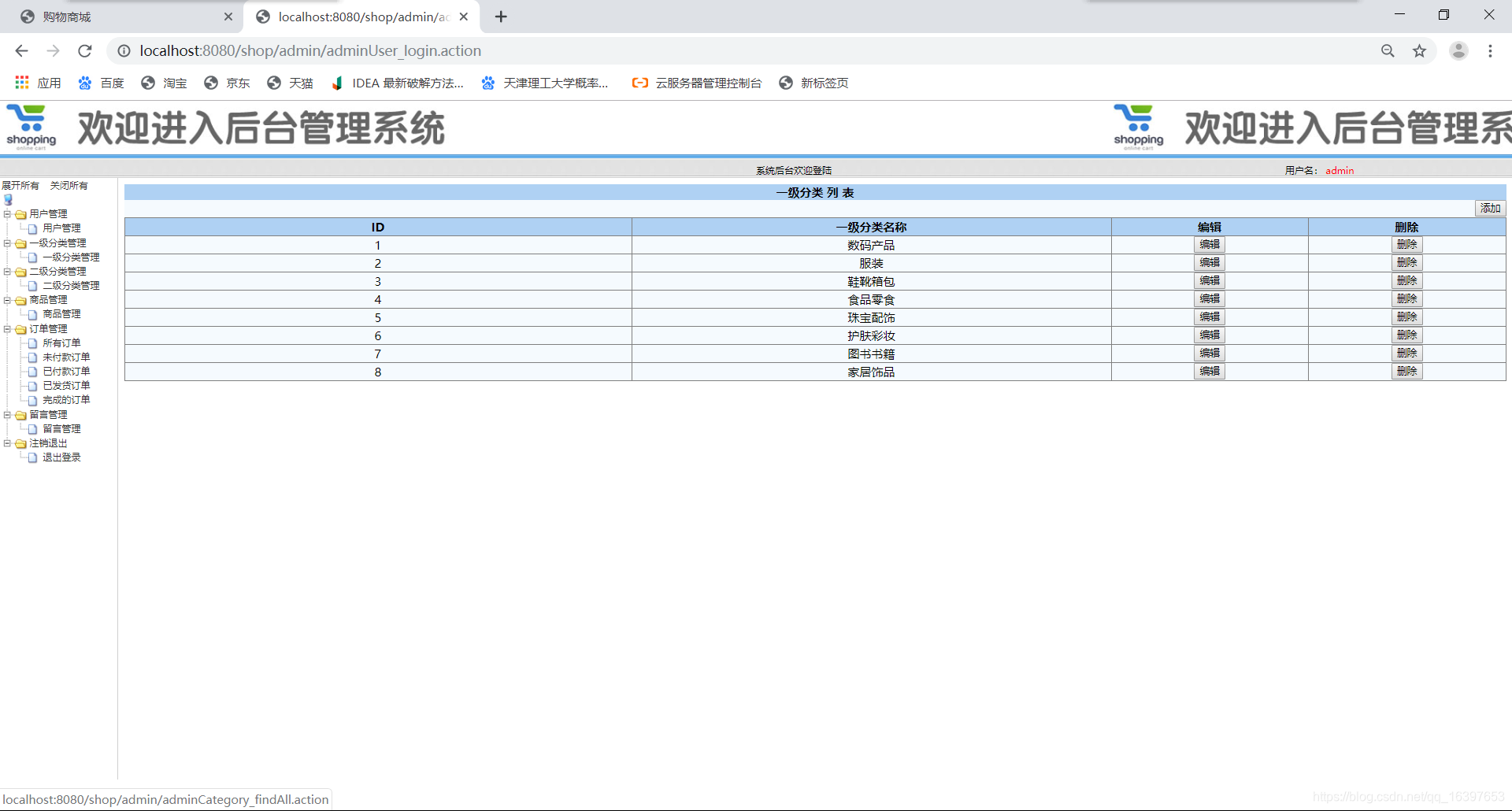
Task: Open 留言管理 child page in tree
Action: tap(61, 428)
